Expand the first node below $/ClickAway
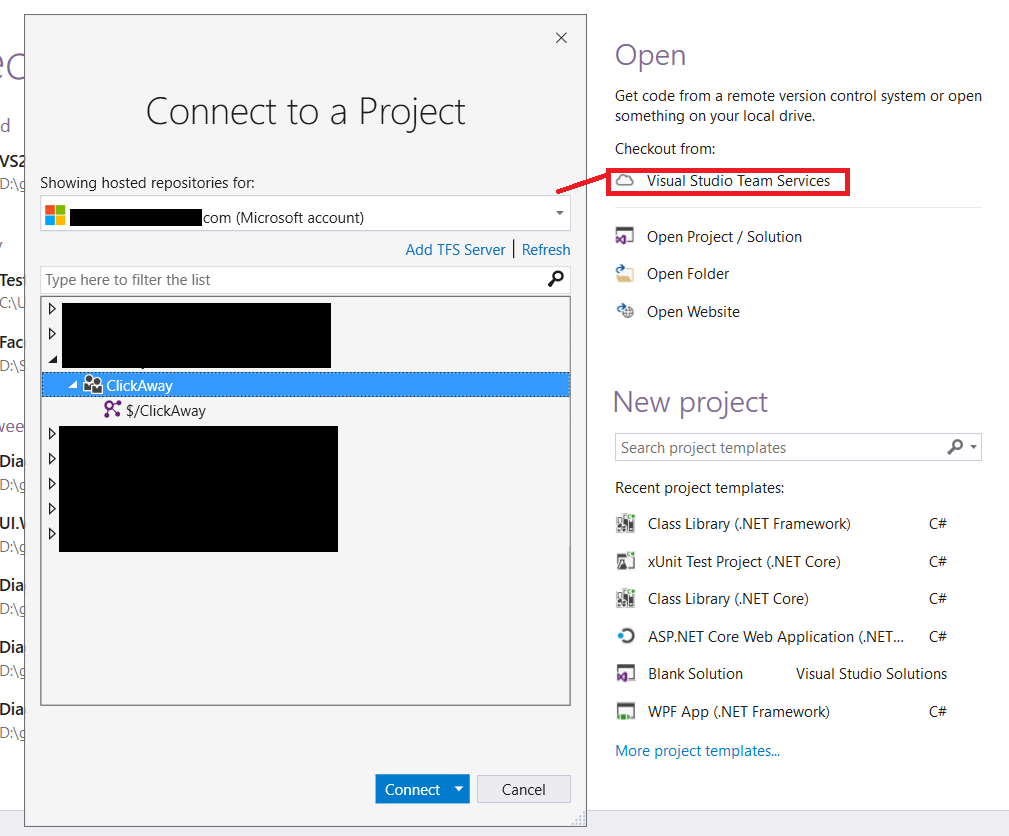This screenshot has width=1009, height=836. 52,434
